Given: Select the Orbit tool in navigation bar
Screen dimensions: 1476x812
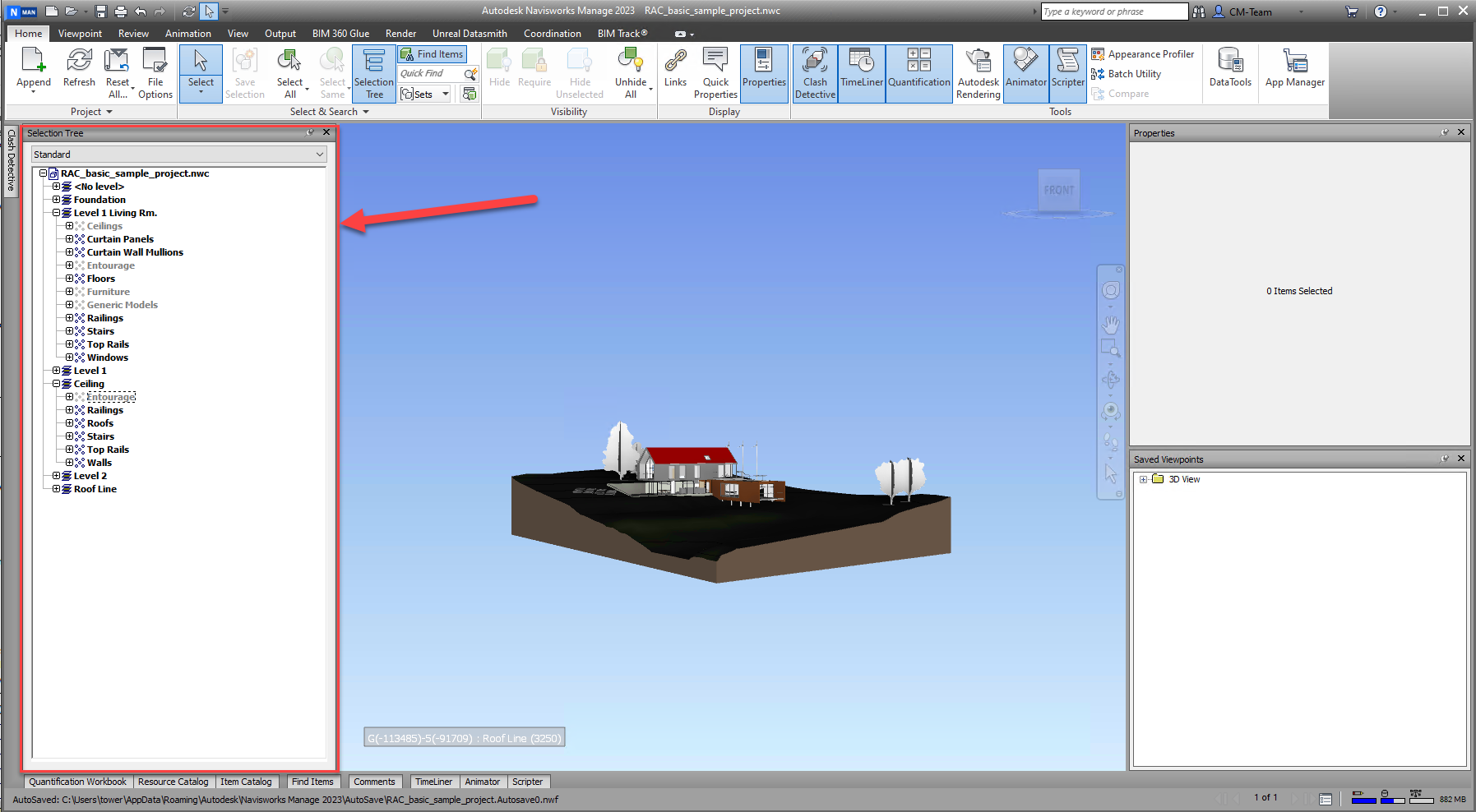Looking at the screenshot, I should (1111, 380).
